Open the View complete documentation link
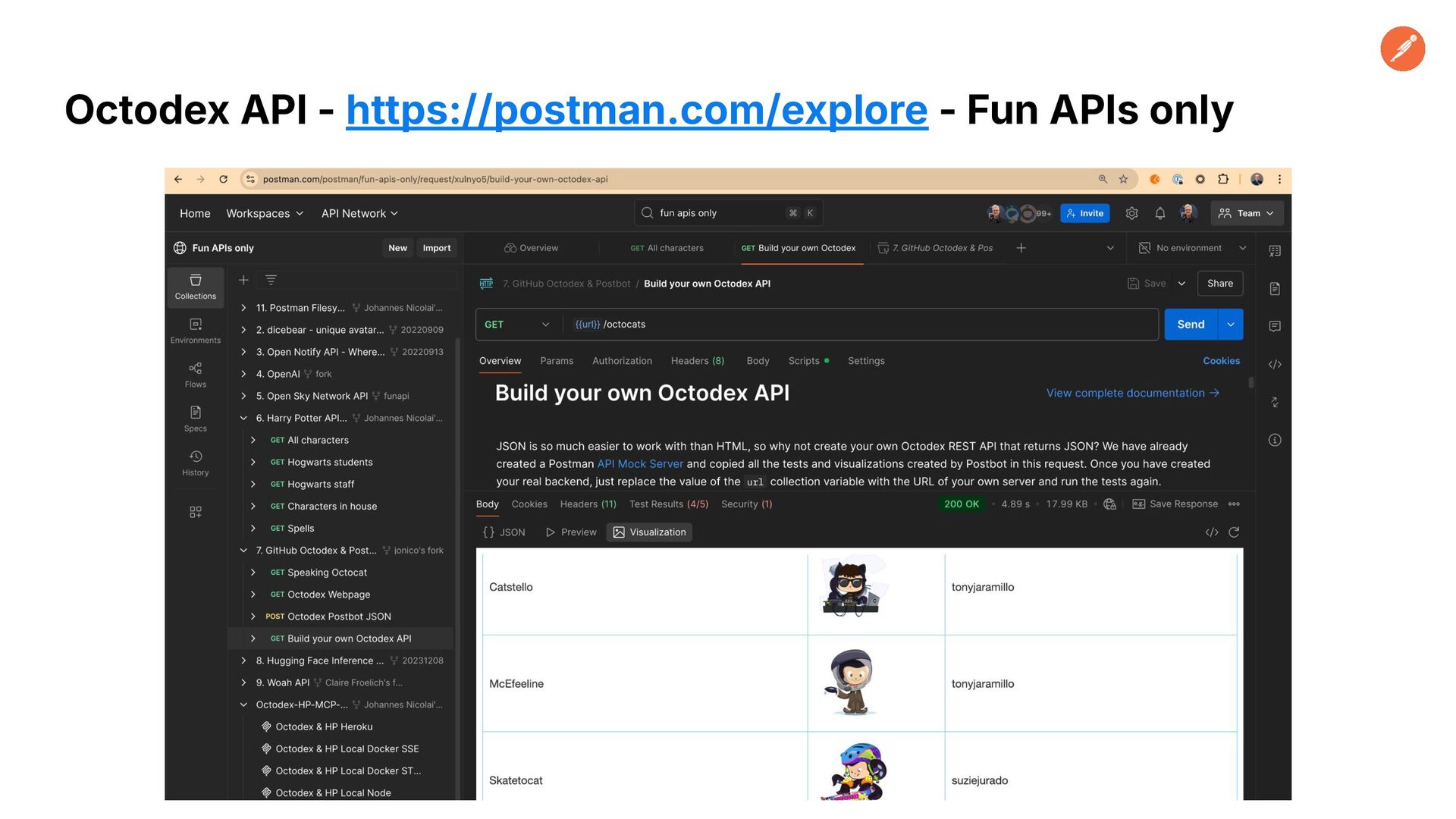1456x819 pixels. [1133, 393]
